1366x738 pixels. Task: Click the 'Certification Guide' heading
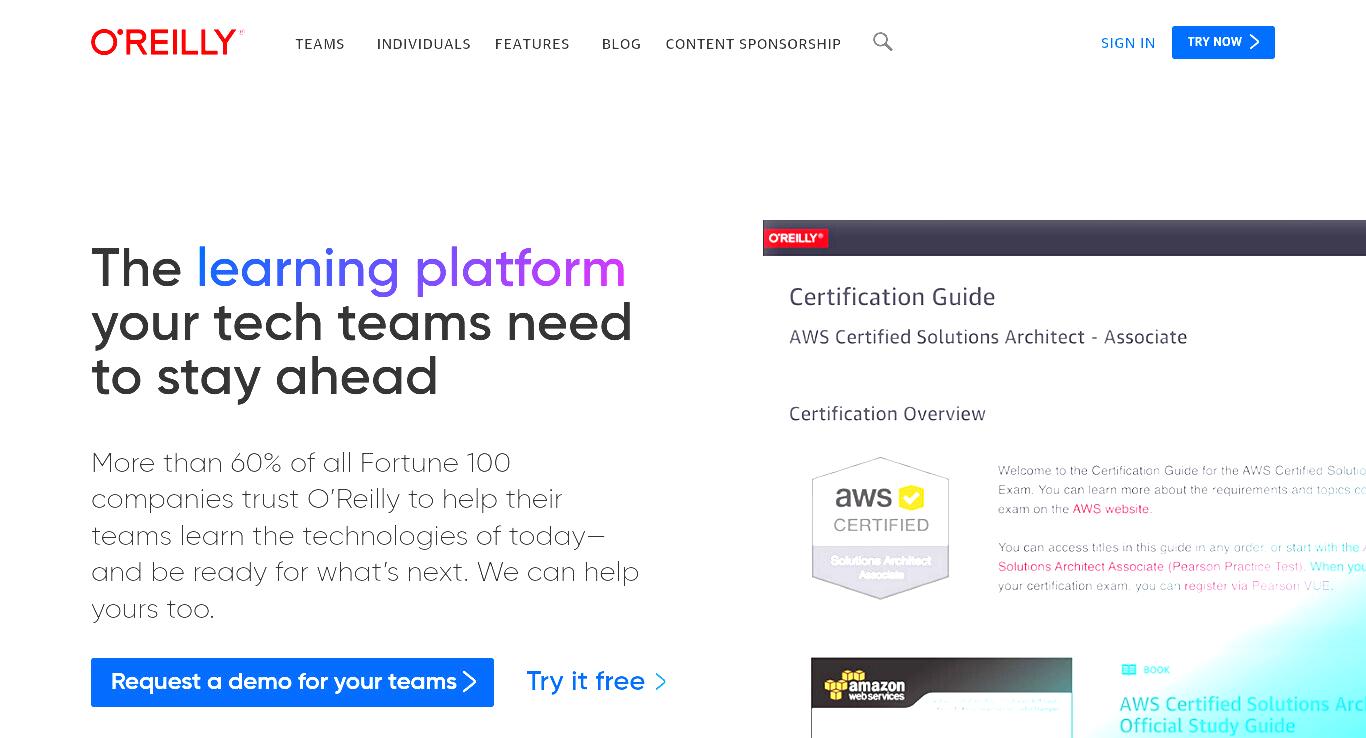(892, 297)
